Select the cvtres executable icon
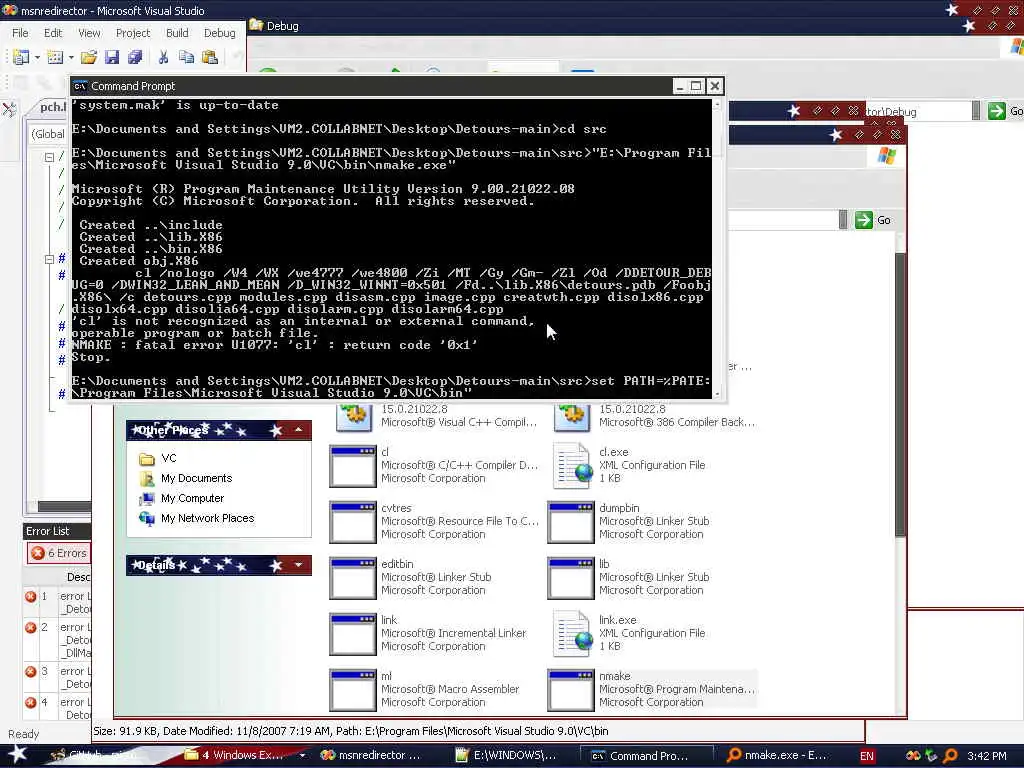This screenshot has height=768, width=1024. pyautogui.click(x=353, y=522)
